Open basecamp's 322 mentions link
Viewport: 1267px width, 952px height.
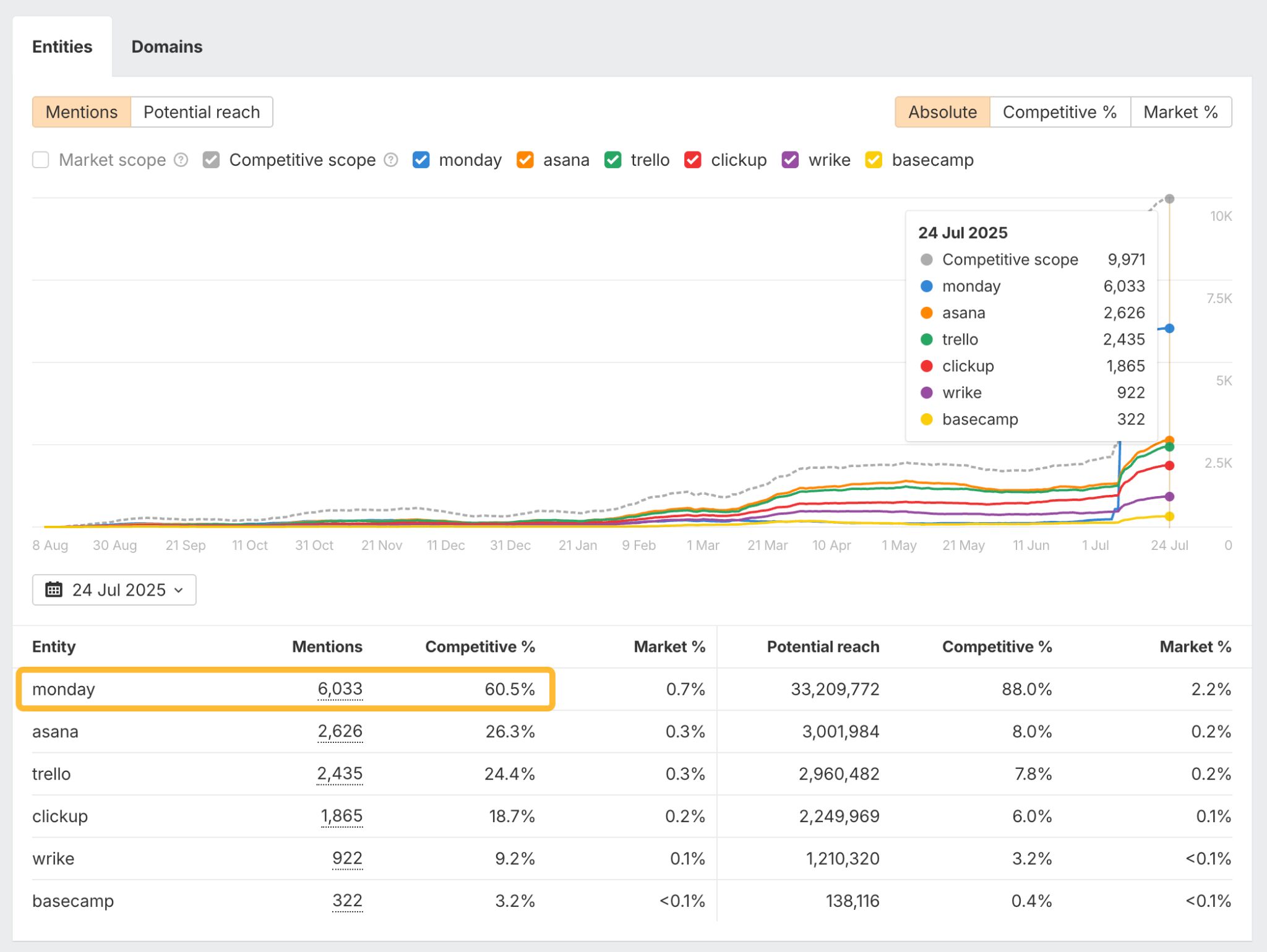348,901
